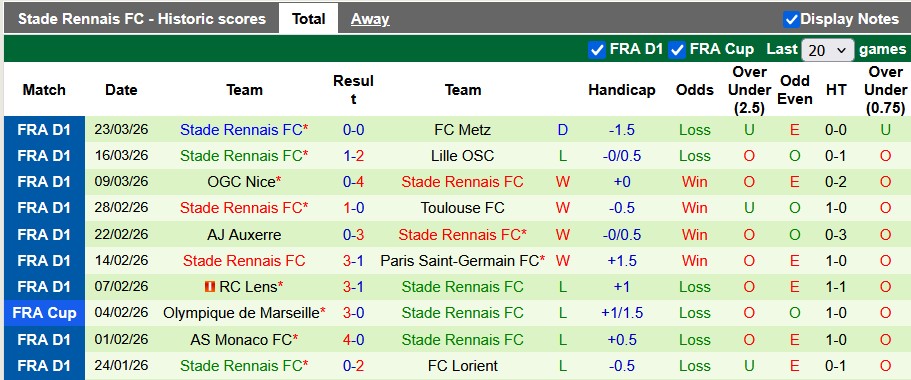Open the 3-1 score of PSG match

[353, 261]
